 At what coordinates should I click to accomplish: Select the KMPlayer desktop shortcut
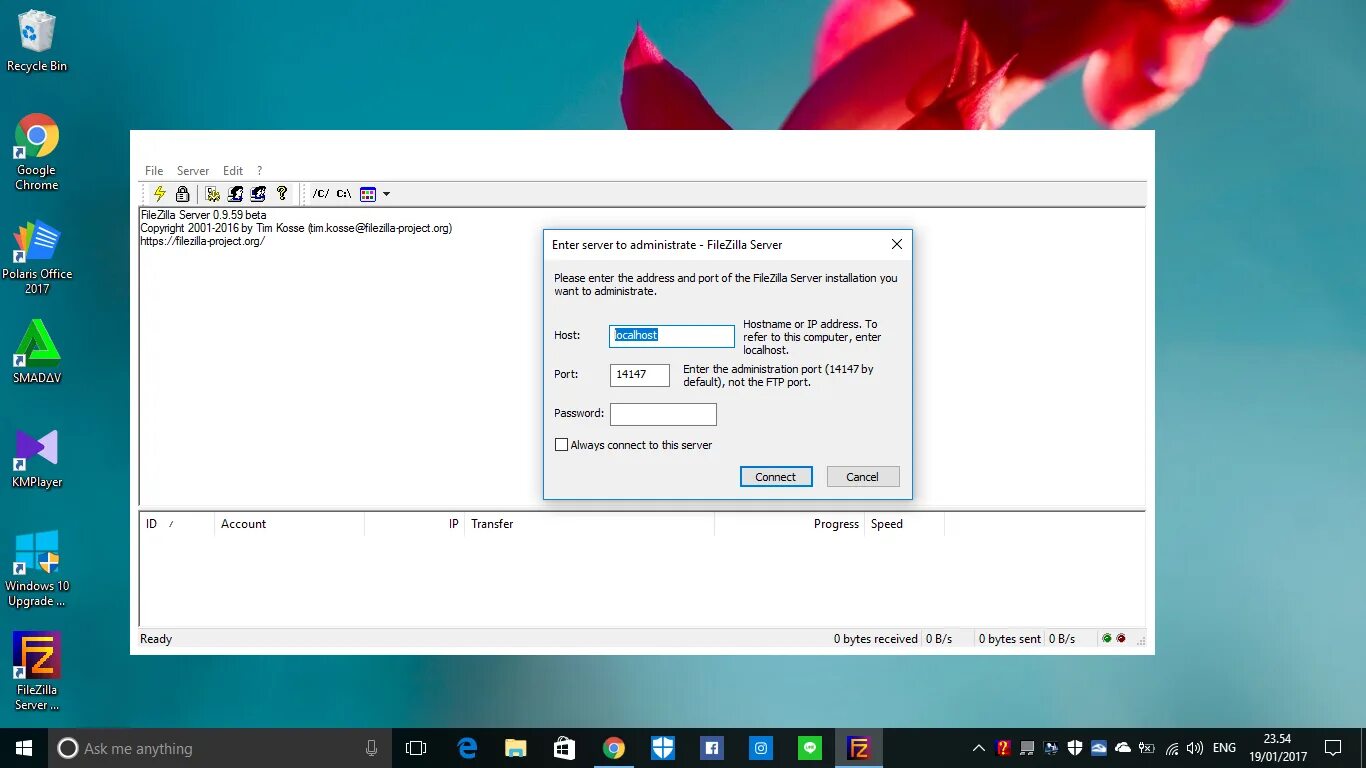click(37, 457)
